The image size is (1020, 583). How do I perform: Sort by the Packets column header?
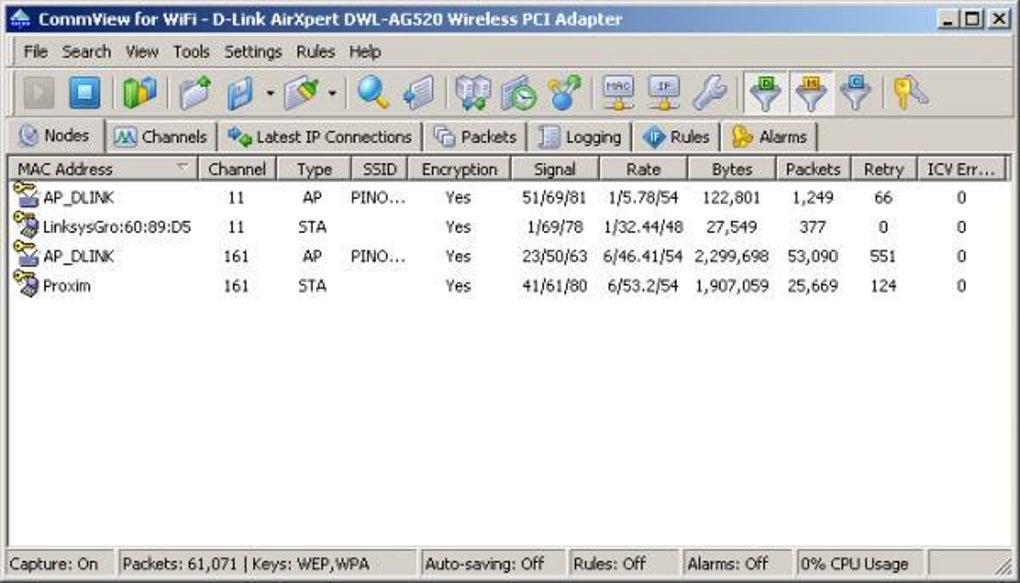click(x=813, y=169)
